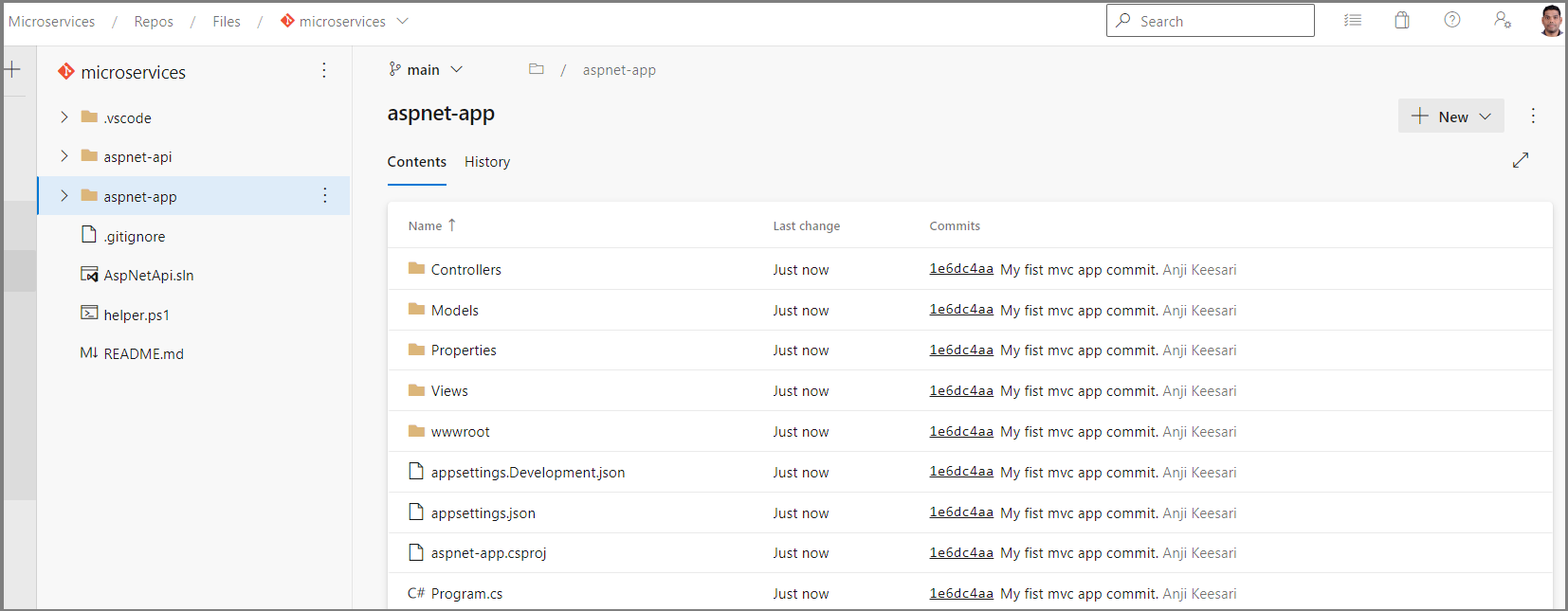Click the root folder icon in breadcrumb path
This screenshot has height=611, width=1568.
537,69
